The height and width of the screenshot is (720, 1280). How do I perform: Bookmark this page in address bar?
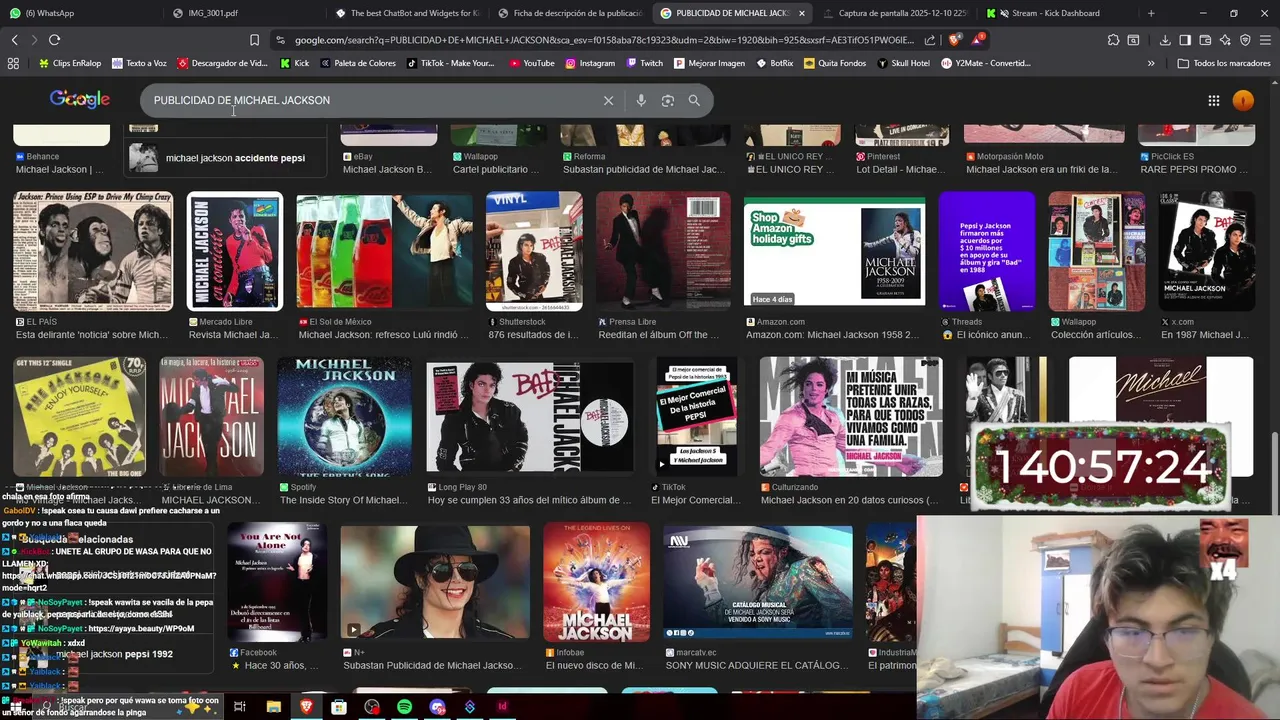tap(254, 40)
